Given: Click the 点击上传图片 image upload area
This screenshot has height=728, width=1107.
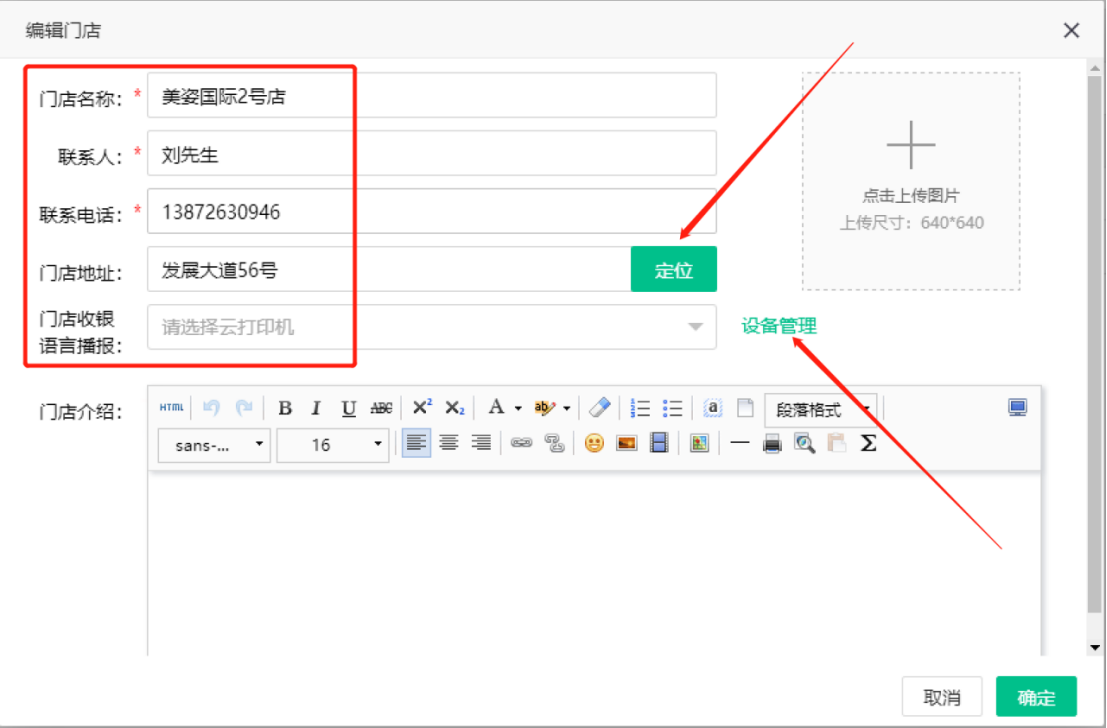Looking at the screenshot, I should (910, 181).
